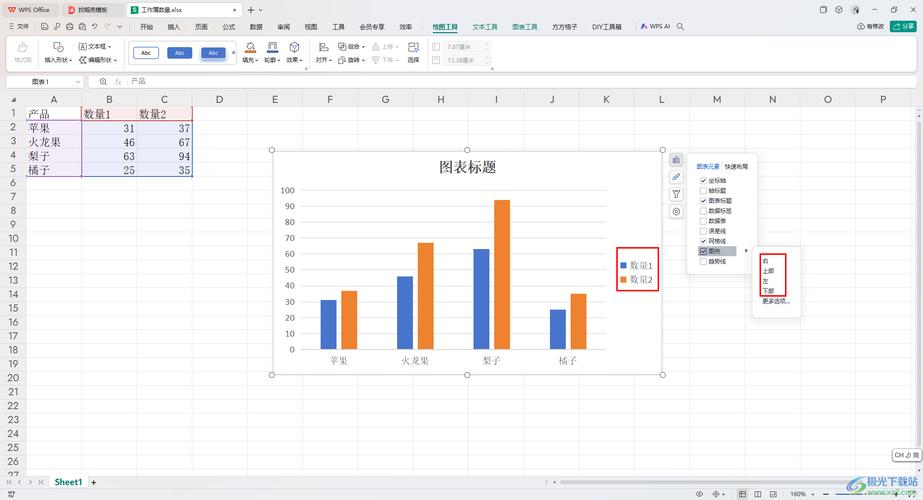Open WPS AI assistant
The width and height of the screenshot is (923, 500).
(655, 27)
